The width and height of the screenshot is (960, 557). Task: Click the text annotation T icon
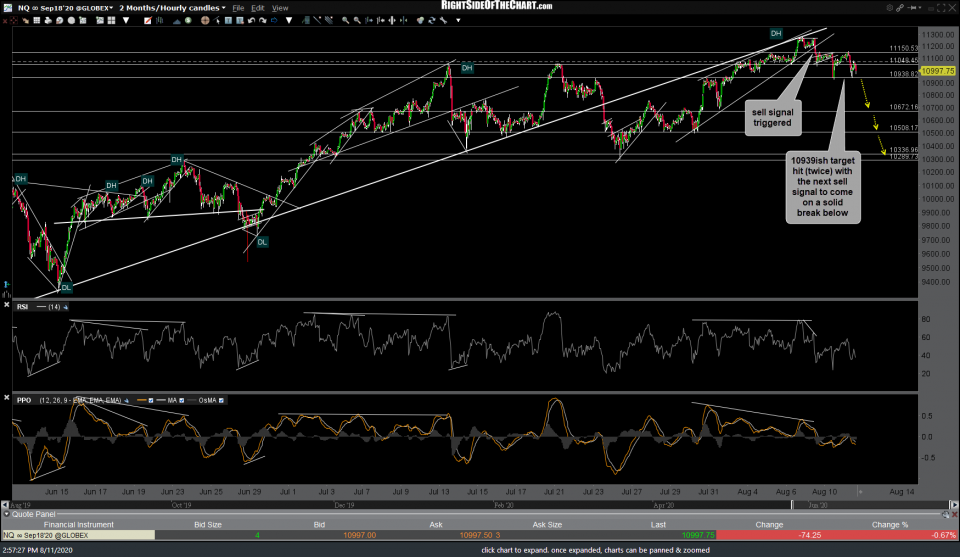pos(228,20)
